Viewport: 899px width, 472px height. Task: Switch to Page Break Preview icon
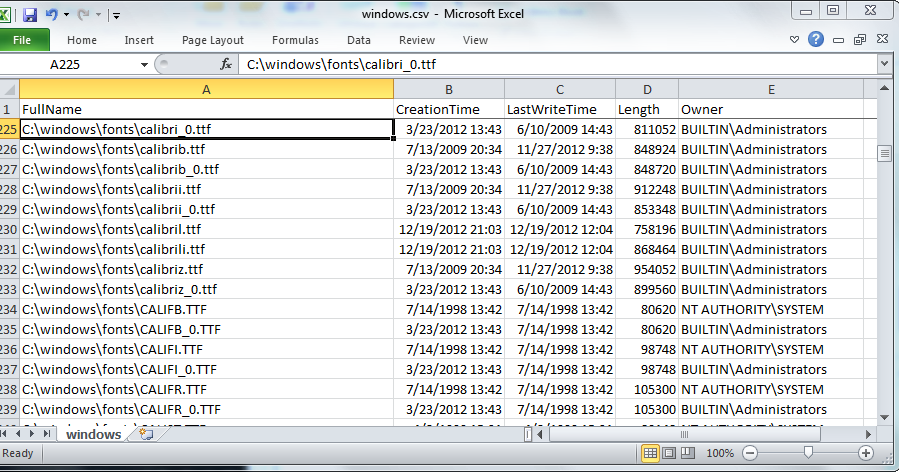coord(688,453)
